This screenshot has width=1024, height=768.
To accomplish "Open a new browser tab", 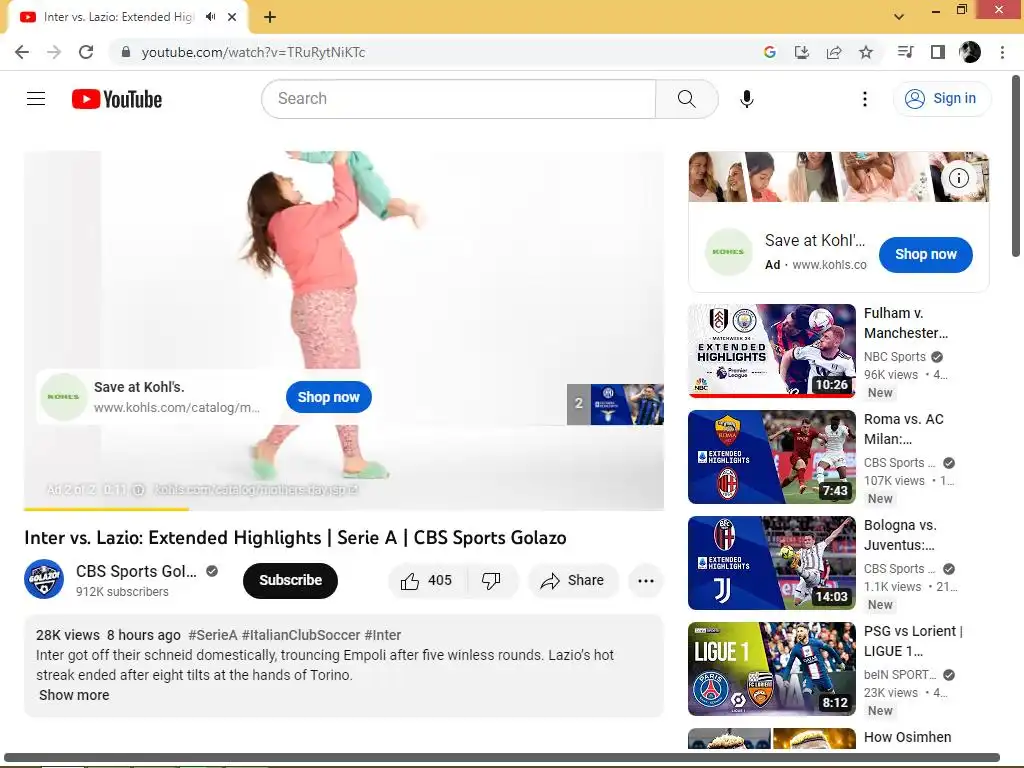I will (x=270, y=17).
